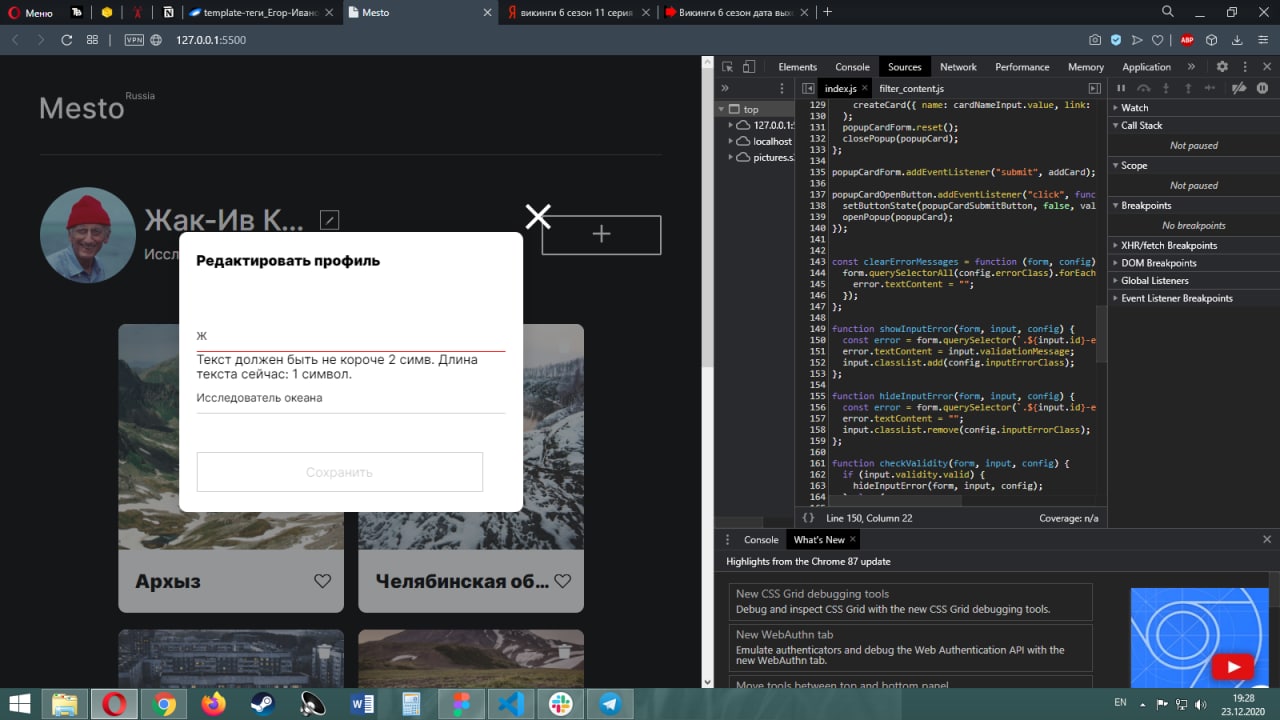The image size is (1280, 720).
Task: Toggle deactivate breakpoints icon
Action: pos(1240,88)
